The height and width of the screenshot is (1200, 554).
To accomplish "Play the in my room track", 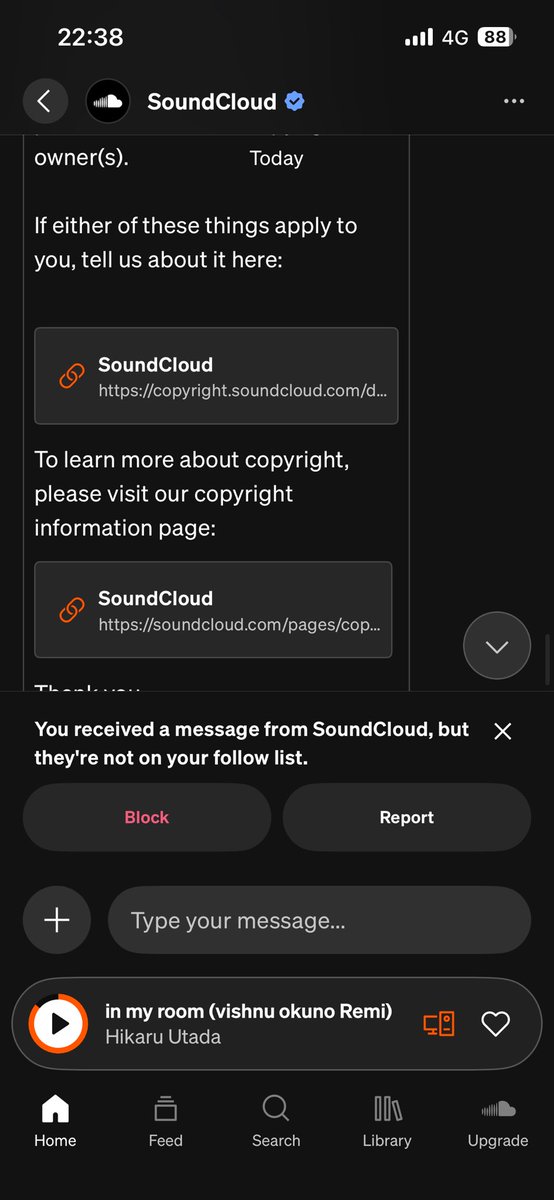I will (x=58, y=1024).
